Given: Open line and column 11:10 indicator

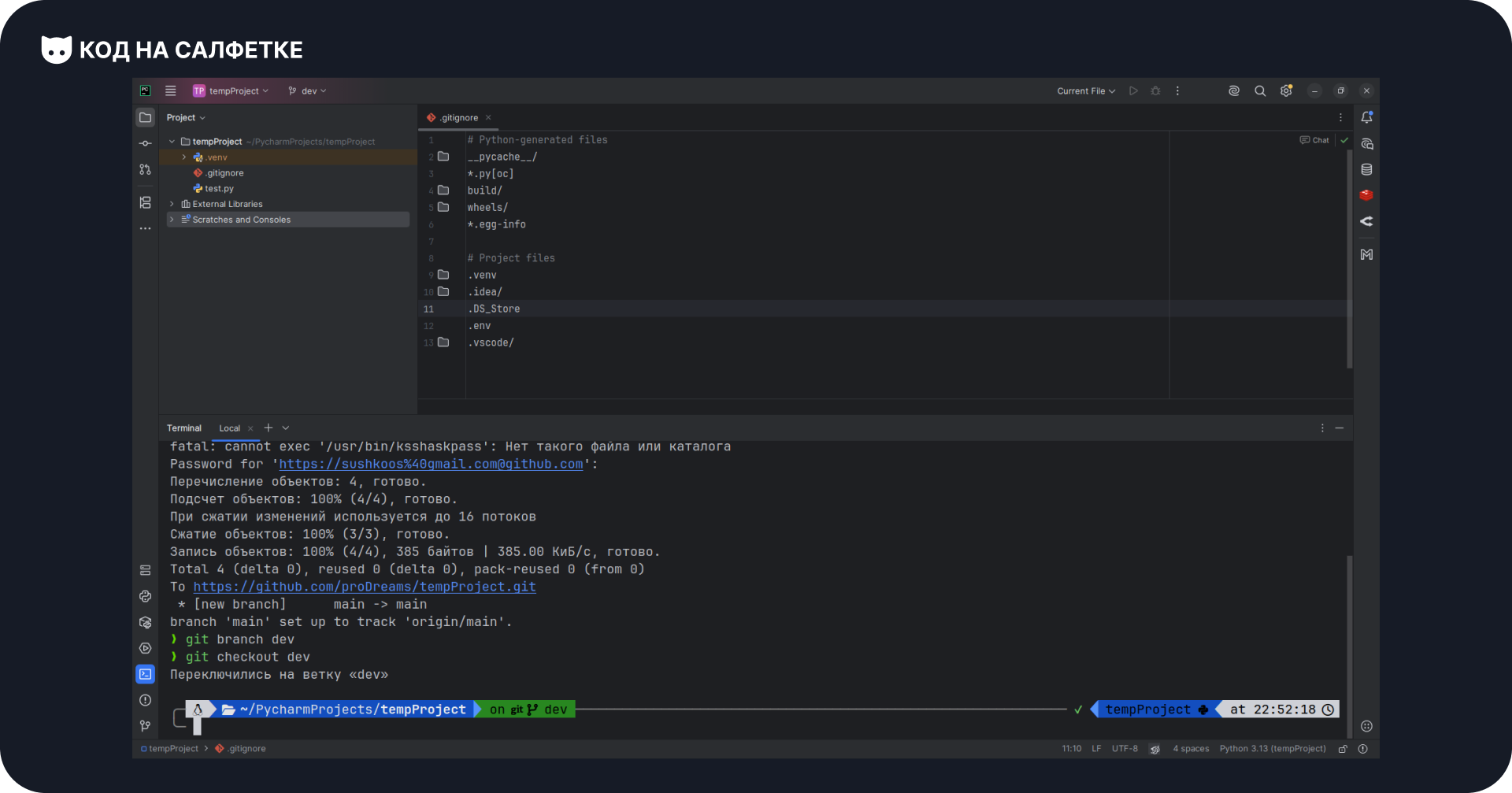Looking at the screenshot, I should (x=1071, y=749).
